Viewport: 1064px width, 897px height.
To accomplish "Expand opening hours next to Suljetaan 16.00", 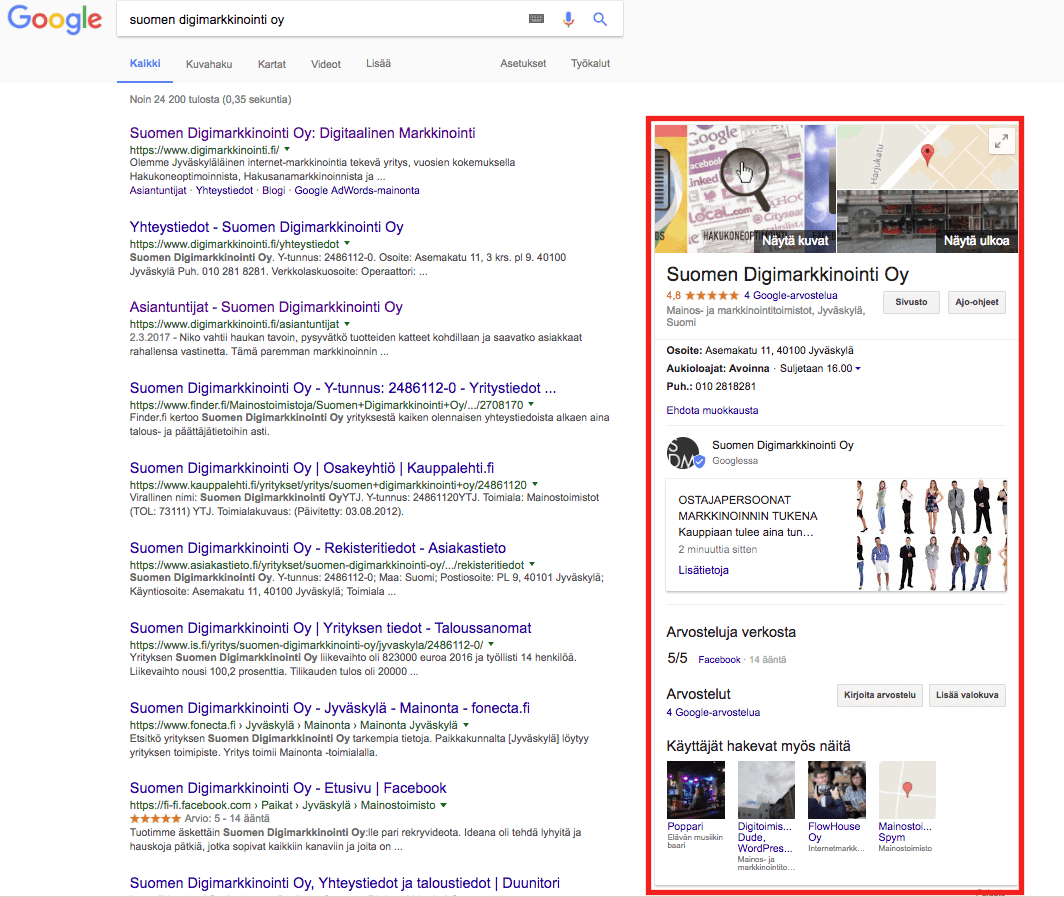I will pos(858,368).
